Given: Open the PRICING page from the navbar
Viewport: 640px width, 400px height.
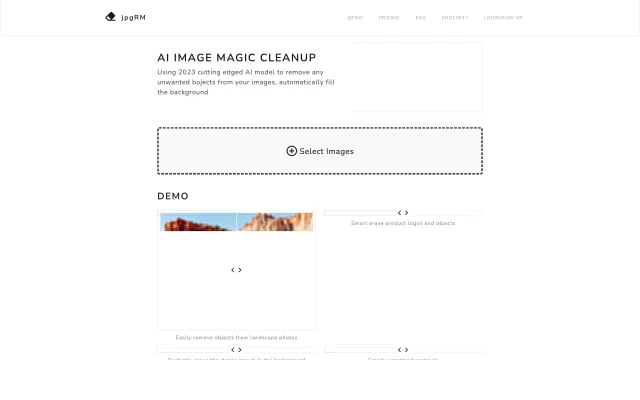Looking at the screenshot, I should 388,17.
